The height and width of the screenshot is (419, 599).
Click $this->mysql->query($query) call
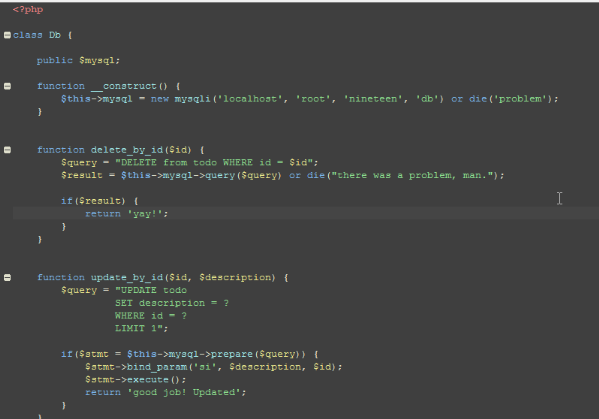tap(201, 175)
